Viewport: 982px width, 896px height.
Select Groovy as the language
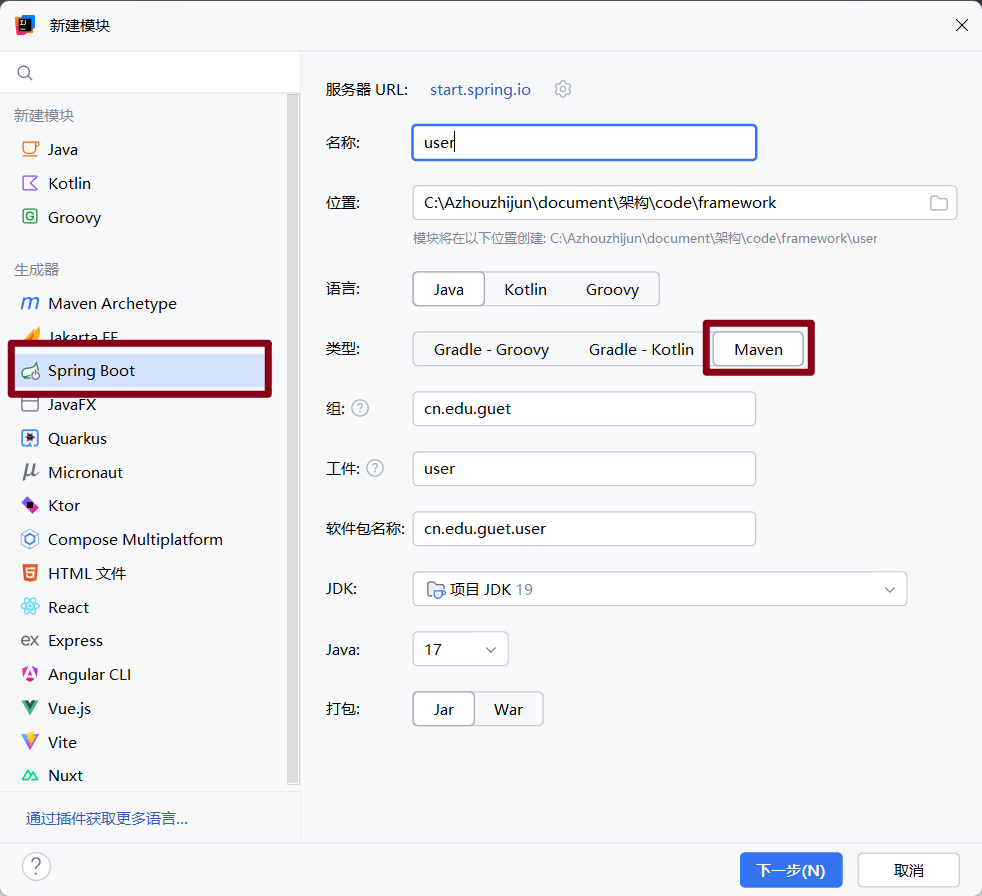coord(612,289)
